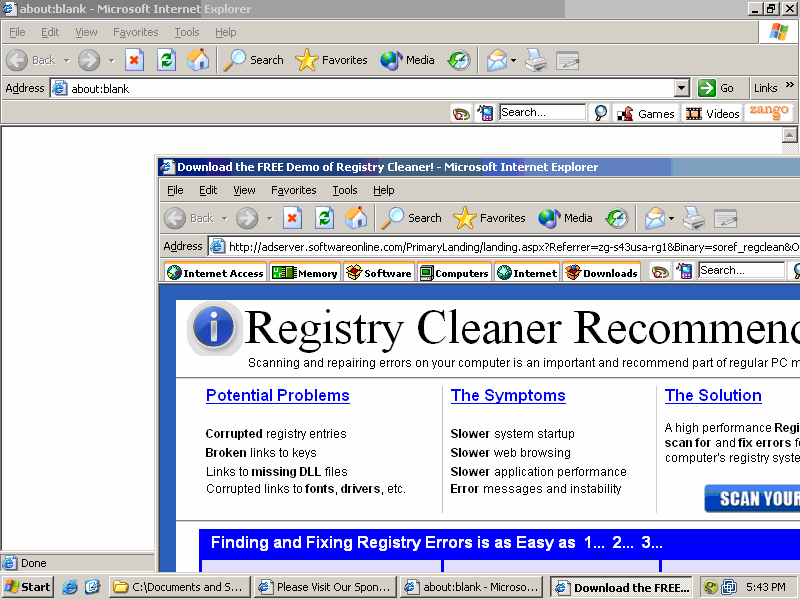The image size is (800, 600).
Task: Open The Solution link
Action: click(713, 395)
